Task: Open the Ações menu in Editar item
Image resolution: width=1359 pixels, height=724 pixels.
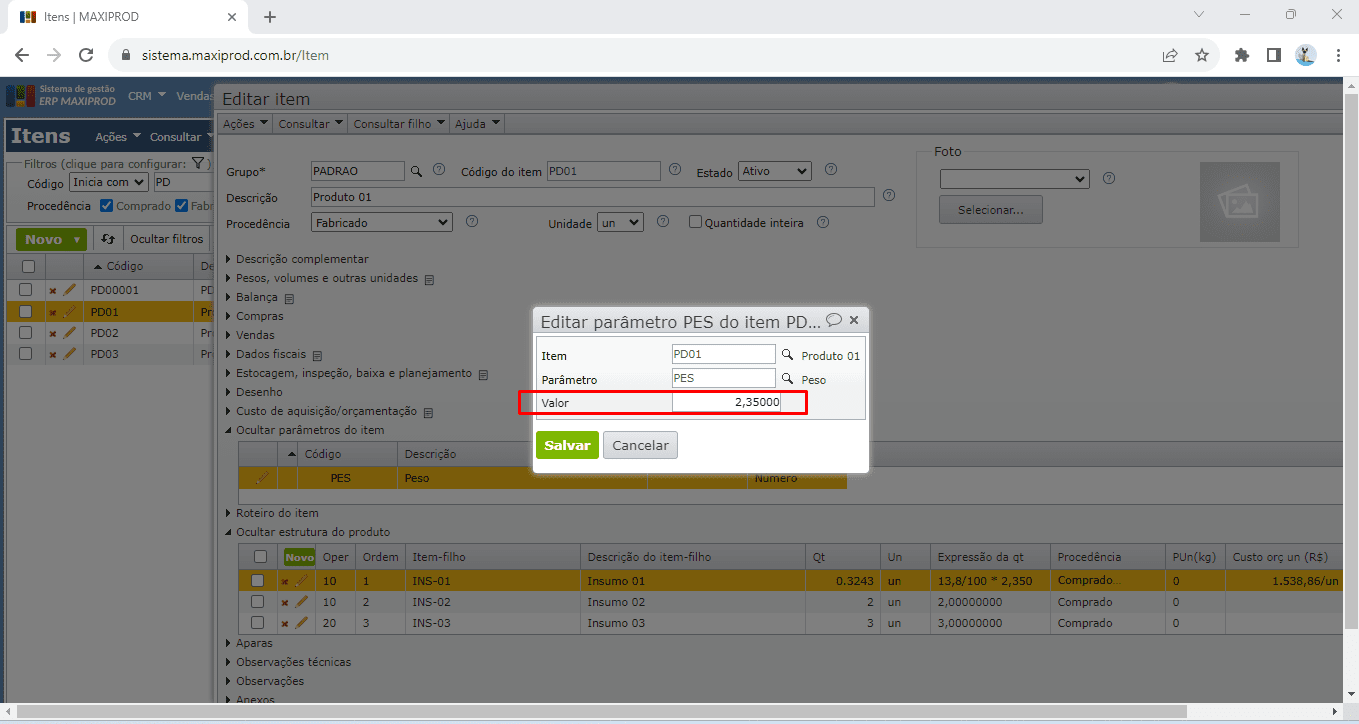Action: pyautogui.click(x=245, y=124)
